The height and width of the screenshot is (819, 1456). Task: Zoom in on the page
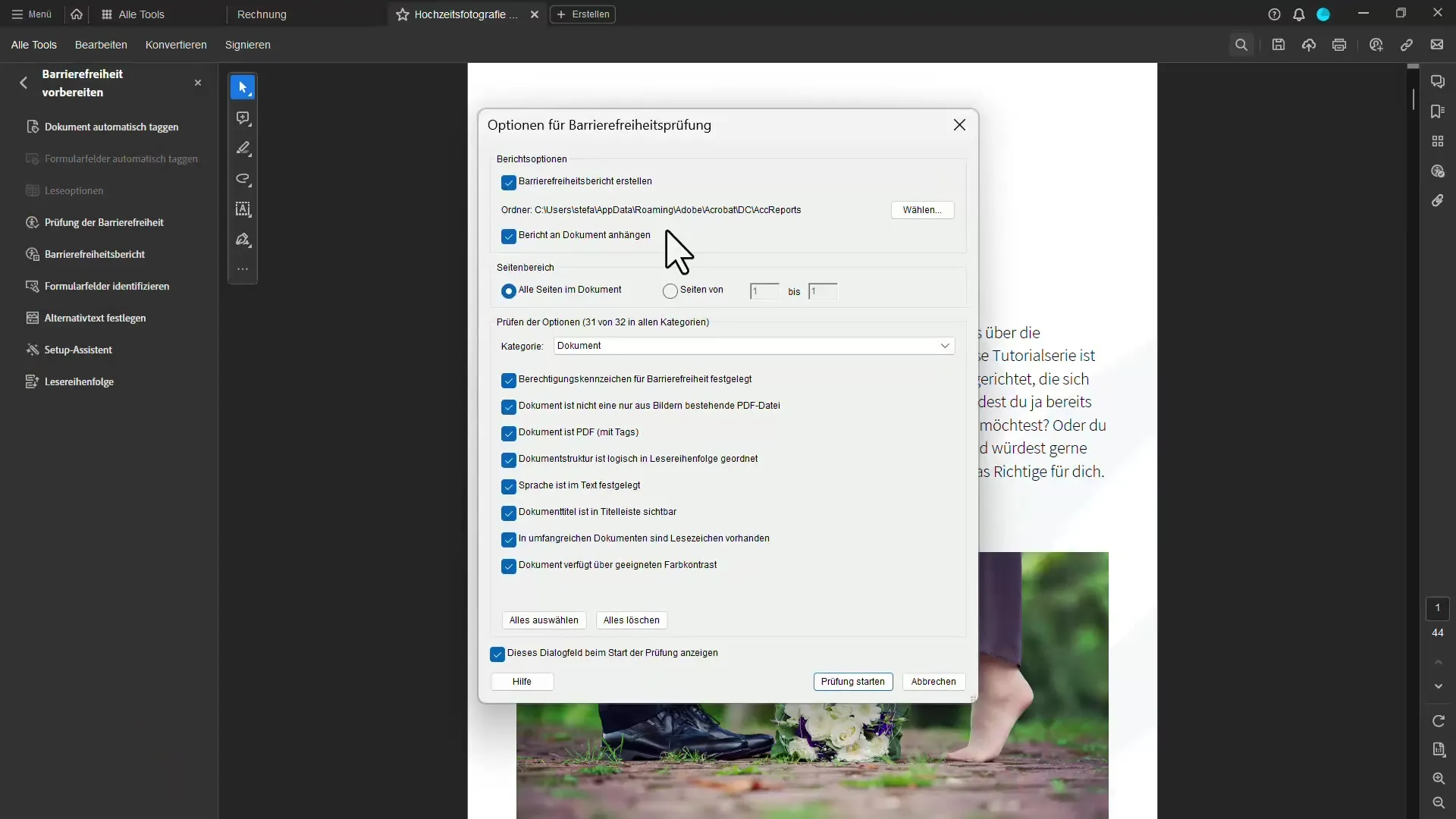click(x=1439, y=779)
